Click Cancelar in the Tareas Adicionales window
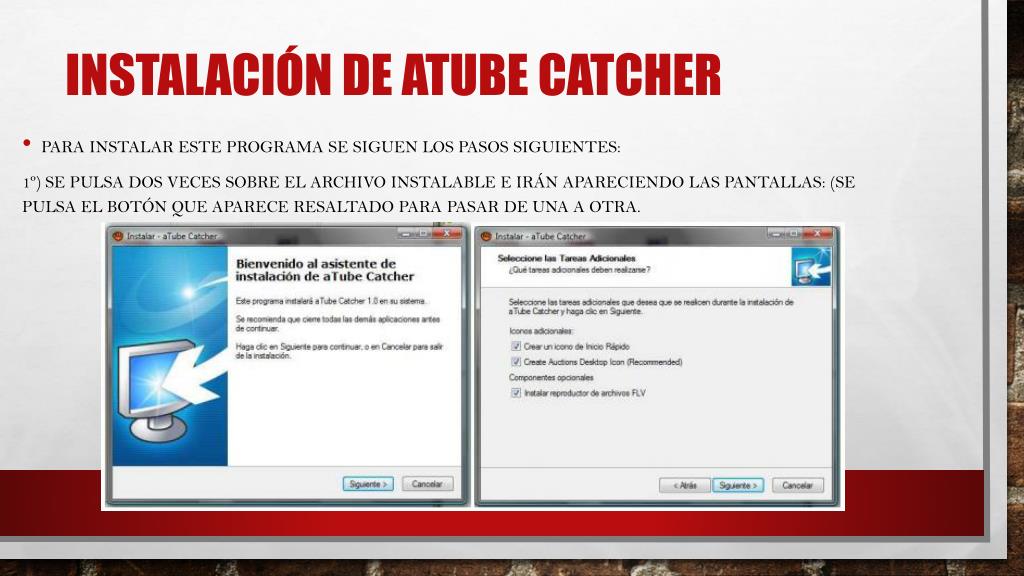The width and height of the screenshot is (1024, 576). tap(797, 485)
